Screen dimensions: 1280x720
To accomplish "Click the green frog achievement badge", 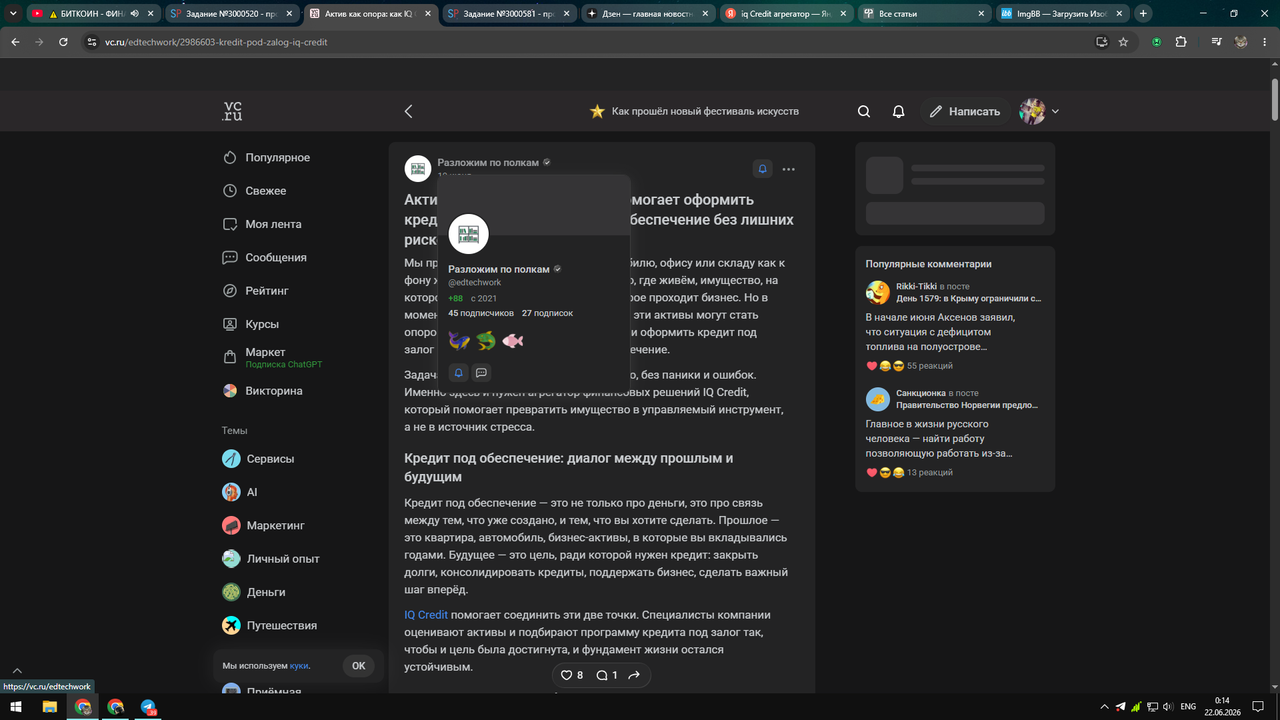I will pyautogui.click(x=486, y=341).
